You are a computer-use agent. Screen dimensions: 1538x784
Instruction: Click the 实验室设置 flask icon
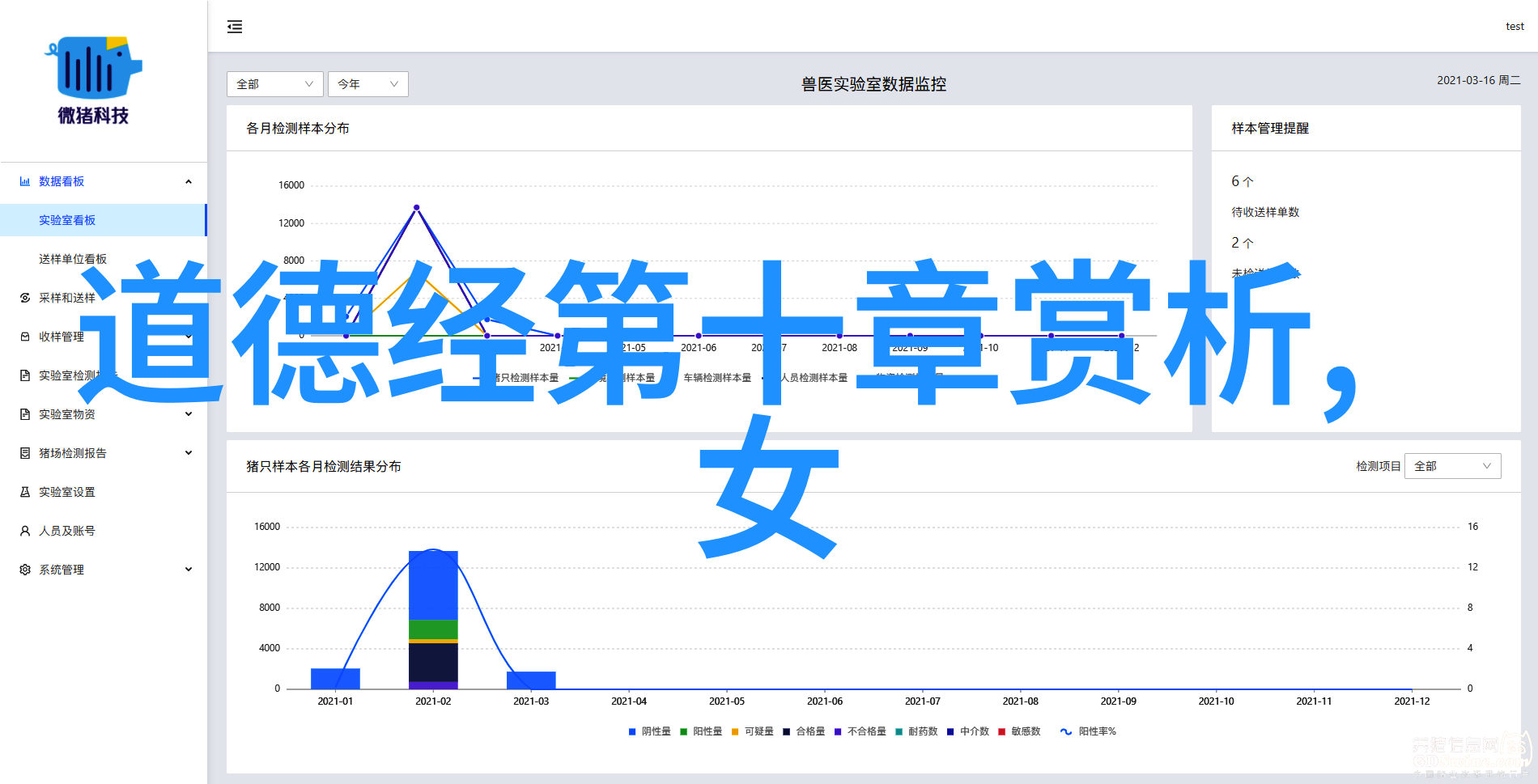click(25, 493)
